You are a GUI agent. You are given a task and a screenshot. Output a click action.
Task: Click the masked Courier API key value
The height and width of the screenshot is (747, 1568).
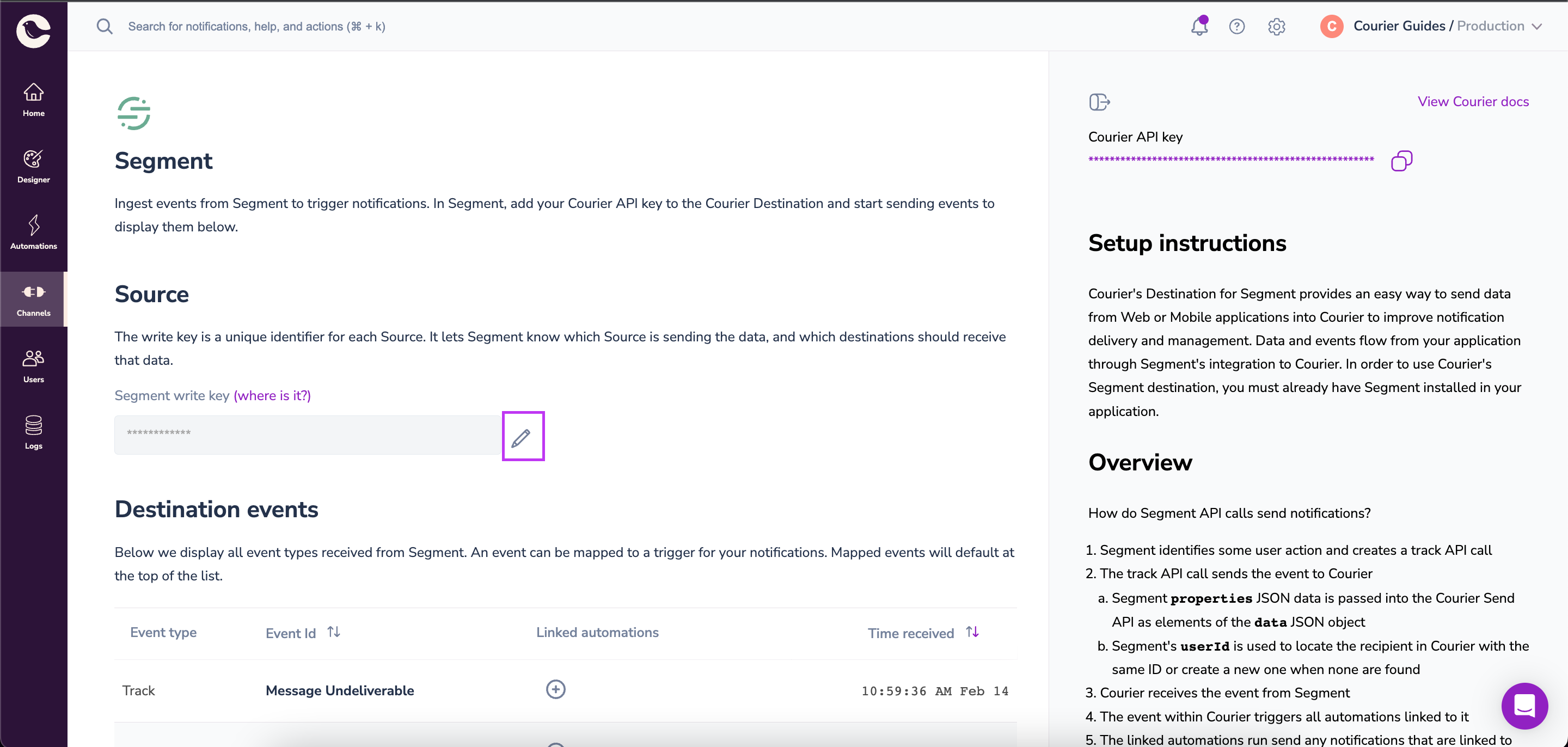click(1231, 160)
